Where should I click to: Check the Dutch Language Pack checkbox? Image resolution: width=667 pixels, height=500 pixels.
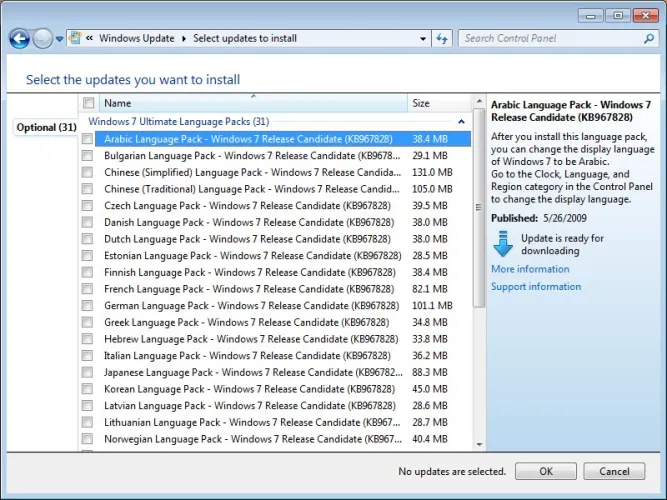pyautogui.click(x=87, y=239)
